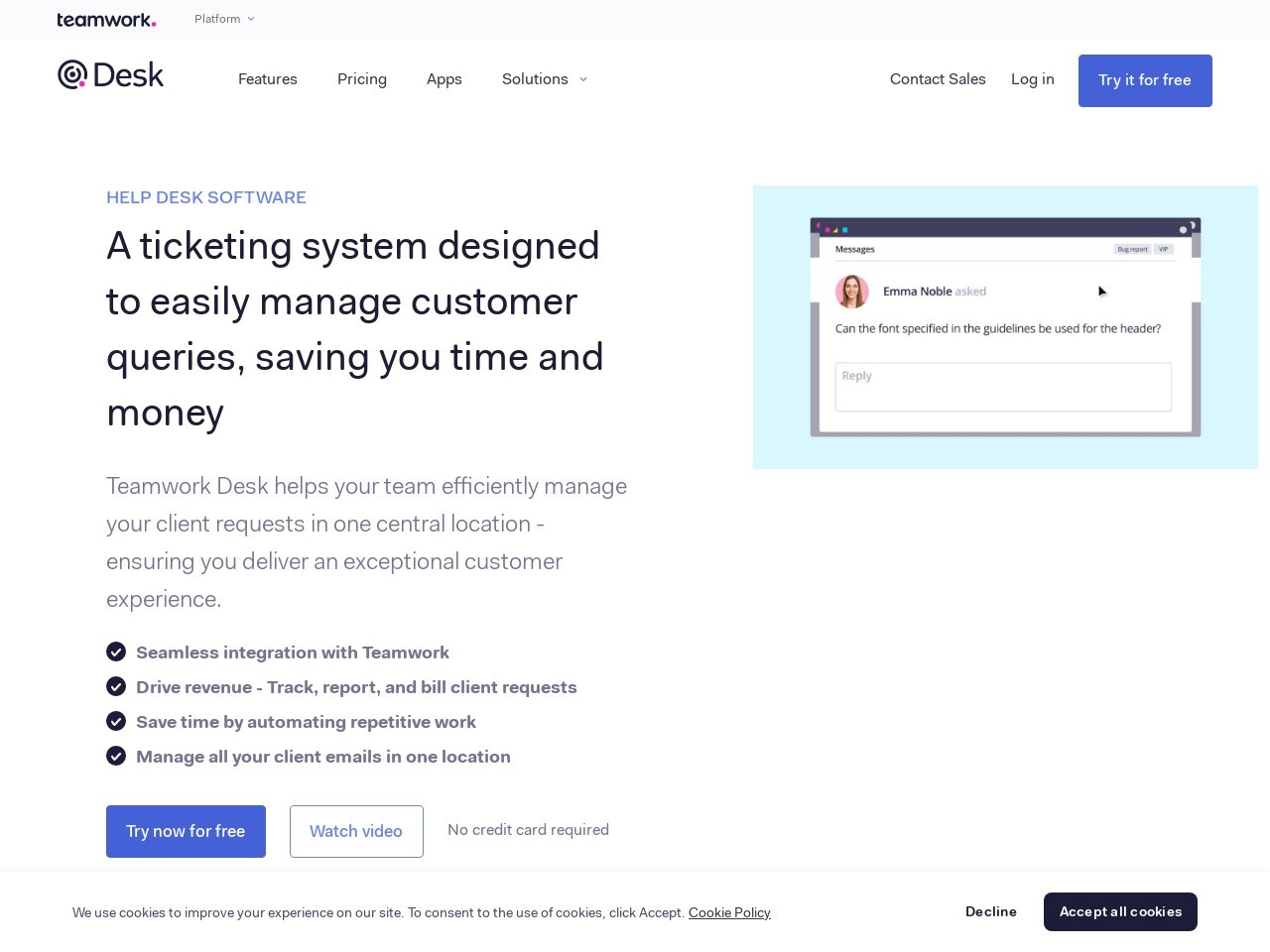1270x952 pixels.
Task: Open the Apps section
Action: [444, 79]
